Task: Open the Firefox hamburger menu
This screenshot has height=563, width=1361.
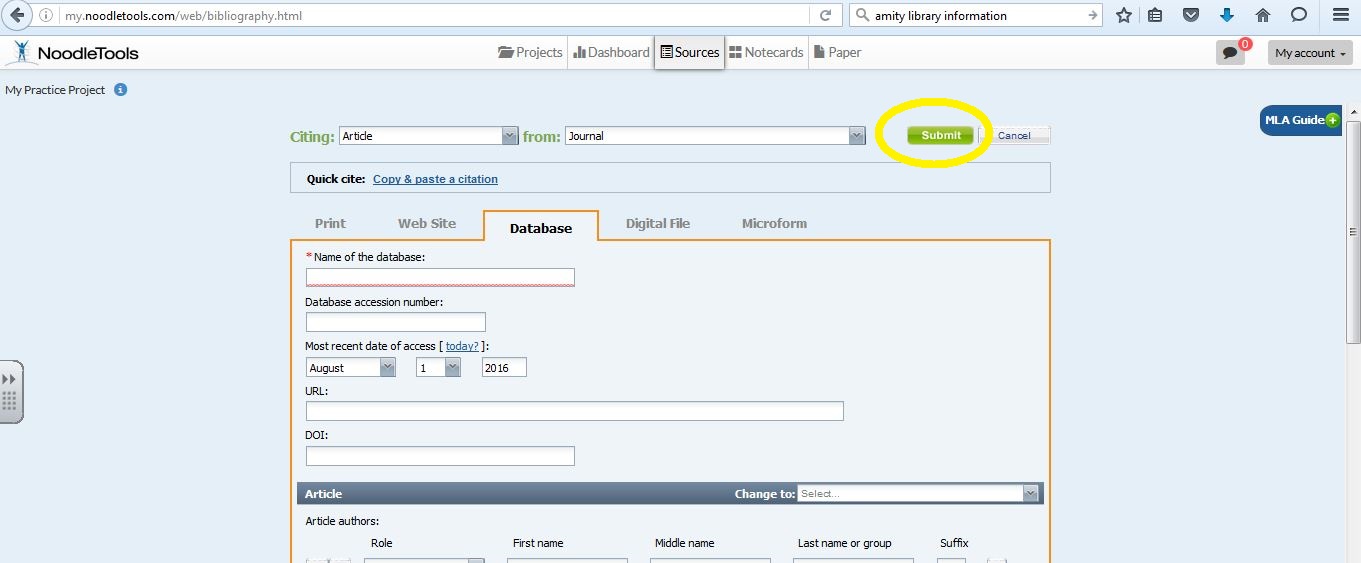Action: (x=1341, y=15)
